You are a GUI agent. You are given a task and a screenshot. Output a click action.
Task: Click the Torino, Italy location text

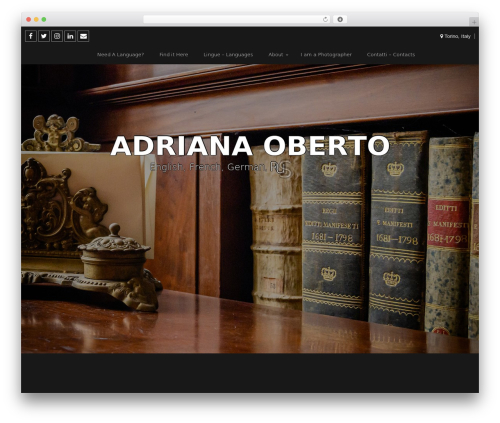(x=457, y=36)
